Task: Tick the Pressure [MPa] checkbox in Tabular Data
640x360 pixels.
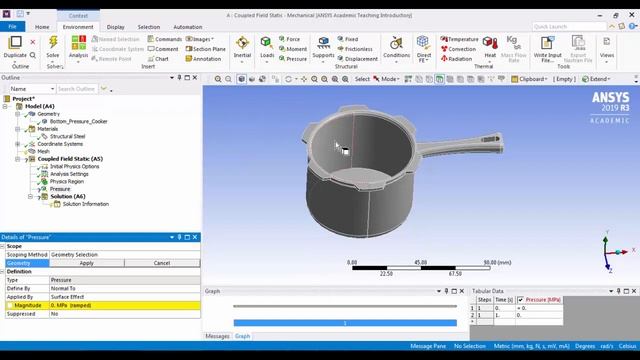Action: [520, 300]
